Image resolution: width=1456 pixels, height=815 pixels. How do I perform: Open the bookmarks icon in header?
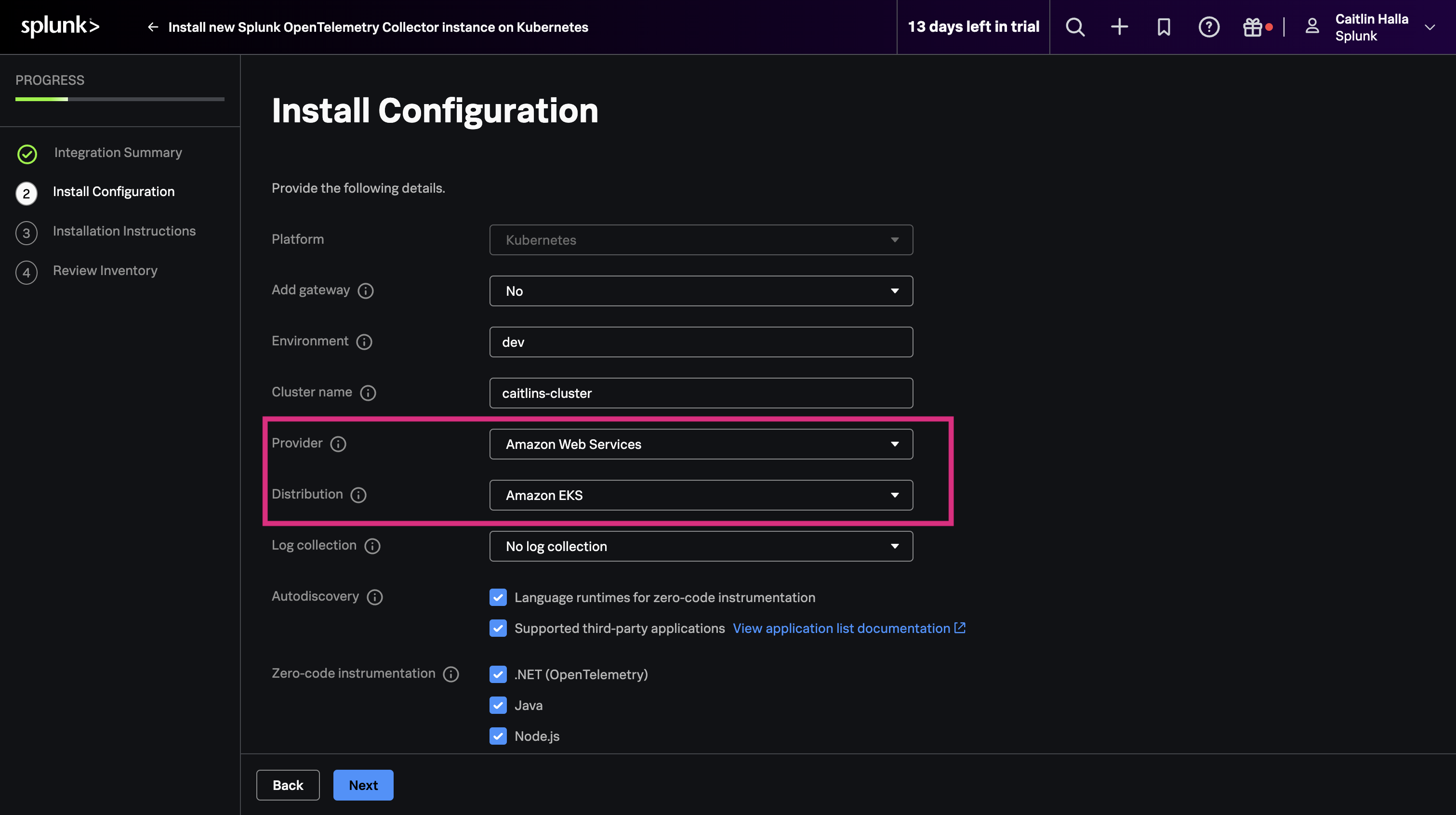tap(1164, 26)
